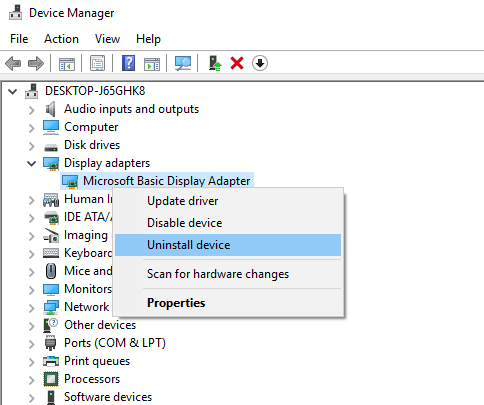Viewport: 484px width, 405px height.
Task: Choose Scan for hardware changes entry
Action: (228, 274)
